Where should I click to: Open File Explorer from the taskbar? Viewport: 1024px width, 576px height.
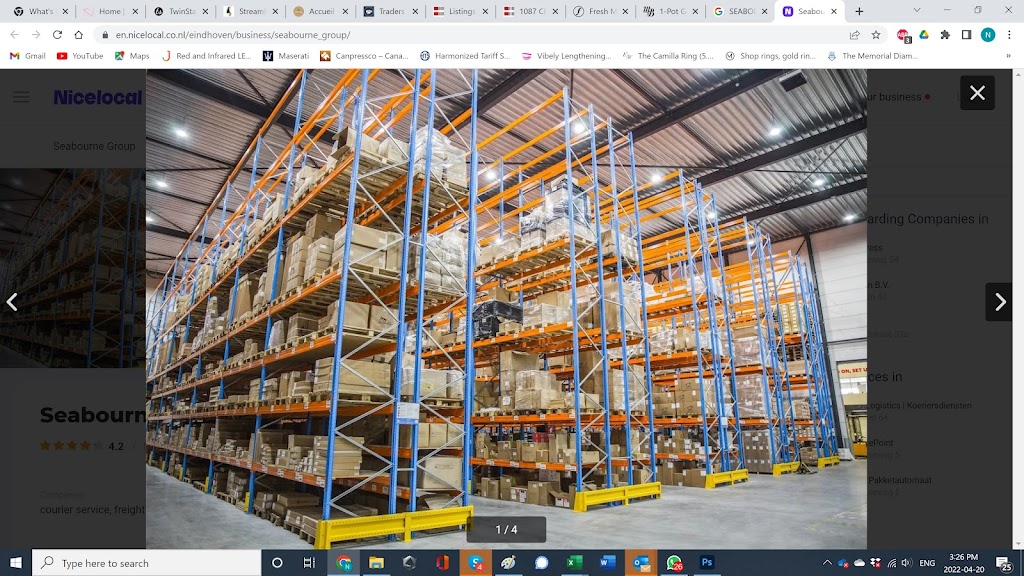click(376, 563)
